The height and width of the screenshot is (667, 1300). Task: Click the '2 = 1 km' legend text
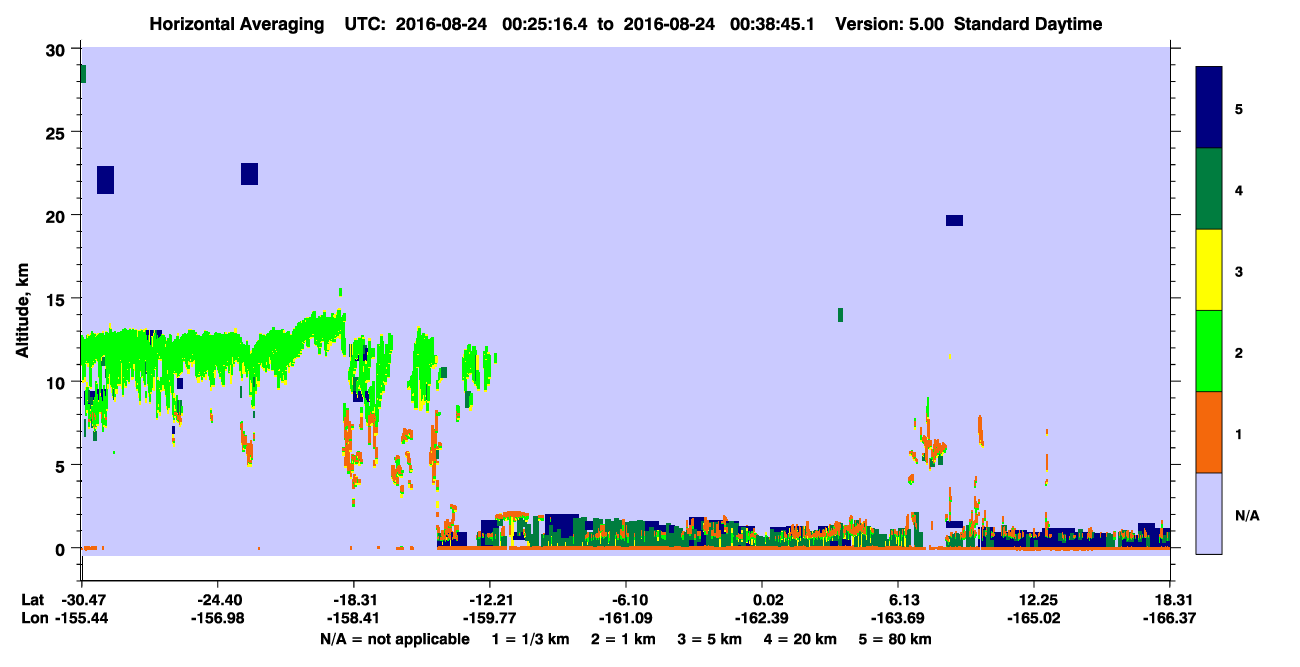(x=623, y=639)
